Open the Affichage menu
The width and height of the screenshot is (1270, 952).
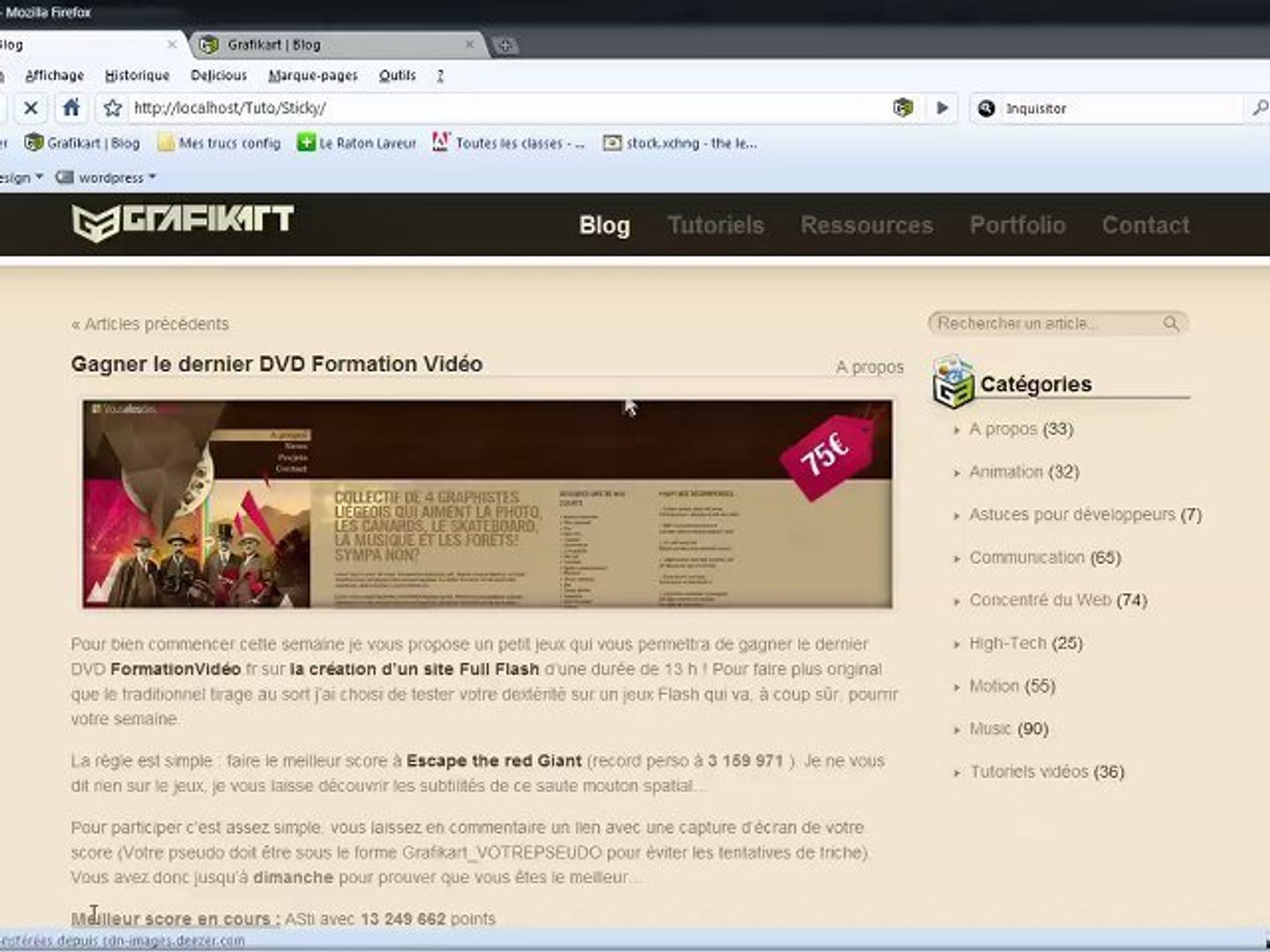pos(55,76)
